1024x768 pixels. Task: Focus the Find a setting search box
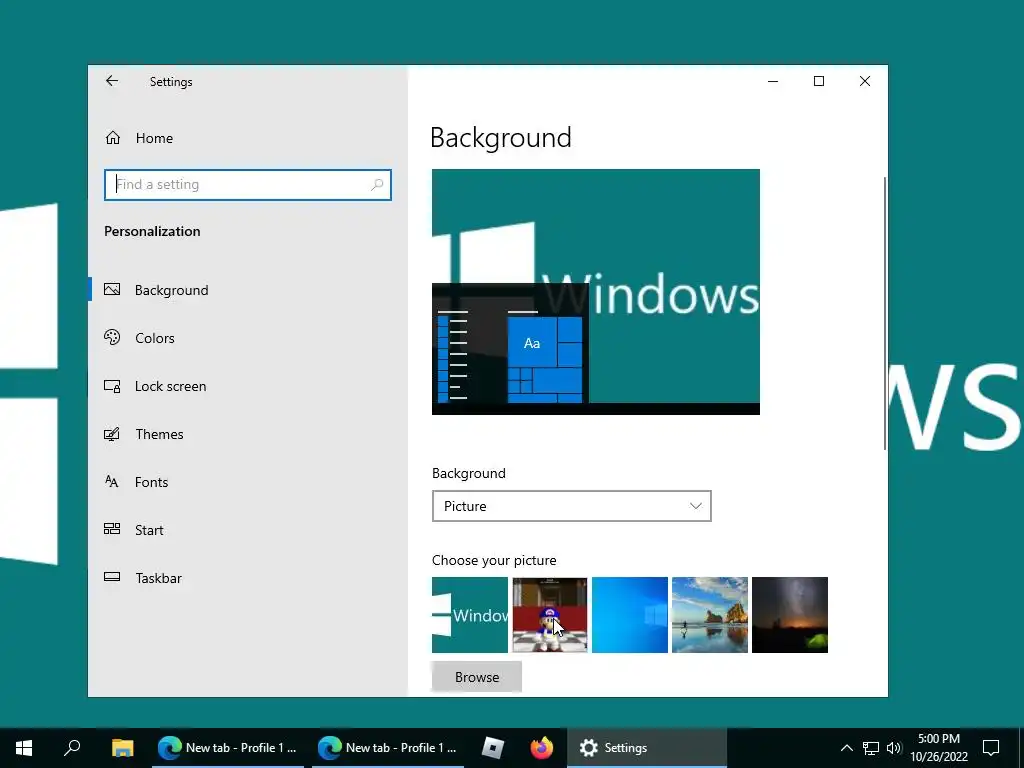coord(248,185)
